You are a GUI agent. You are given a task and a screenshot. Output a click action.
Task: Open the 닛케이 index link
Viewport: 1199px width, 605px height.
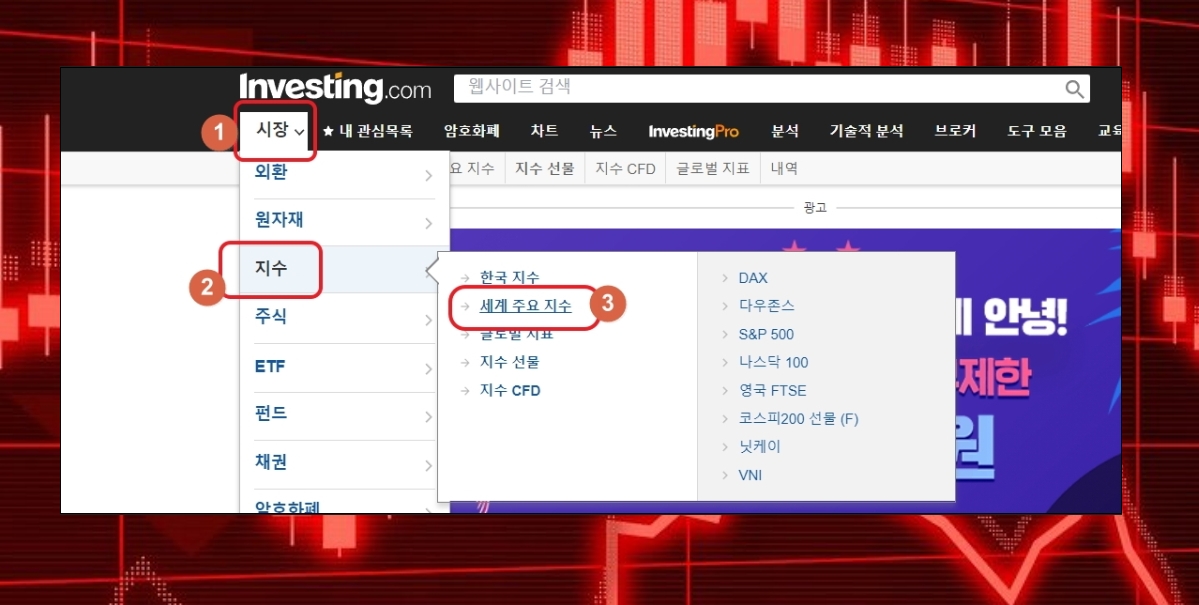tap(759, 447)
